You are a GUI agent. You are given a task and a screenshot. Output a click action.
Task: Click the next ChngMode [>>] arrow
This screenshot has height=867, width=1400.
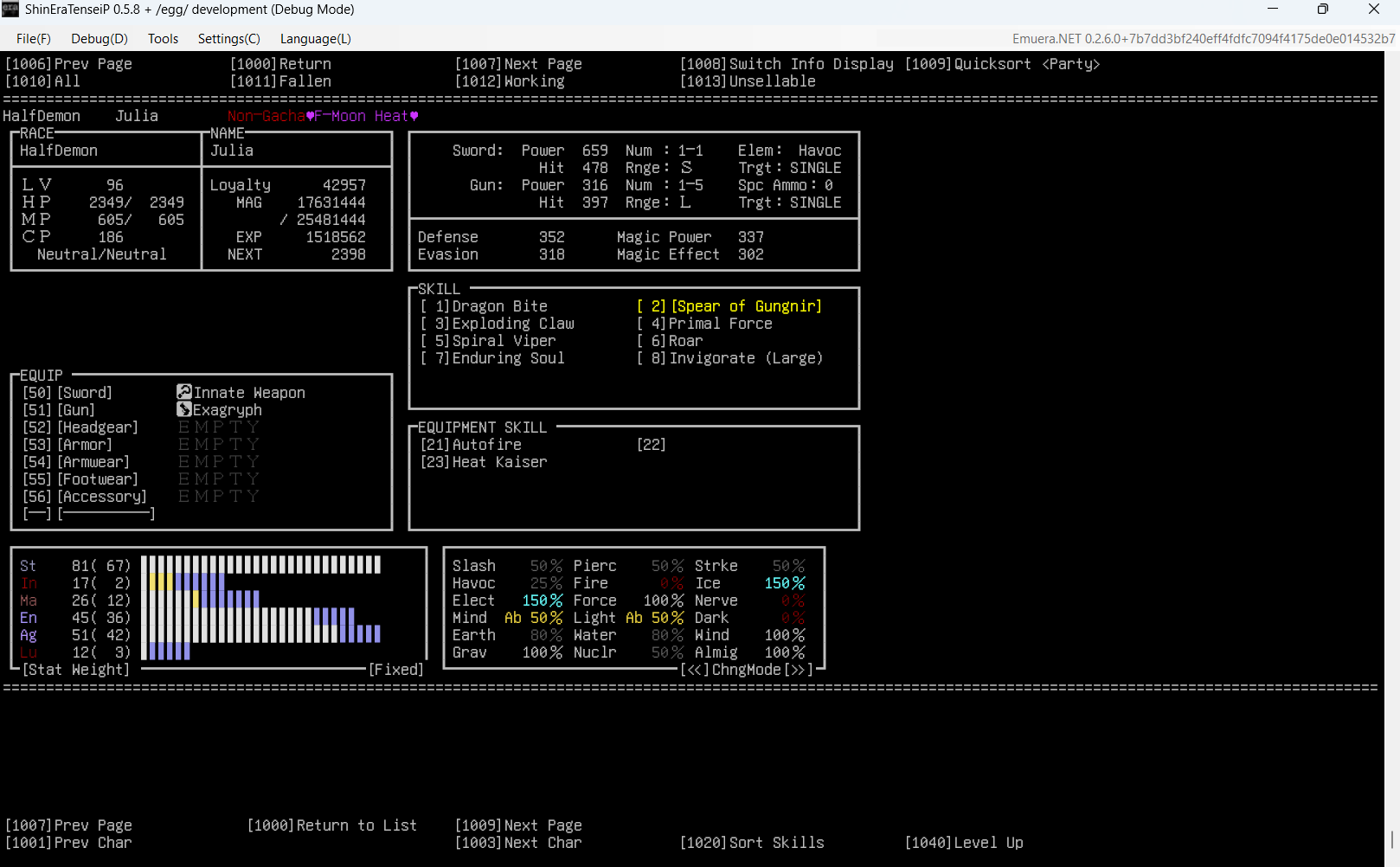(799, 670)
